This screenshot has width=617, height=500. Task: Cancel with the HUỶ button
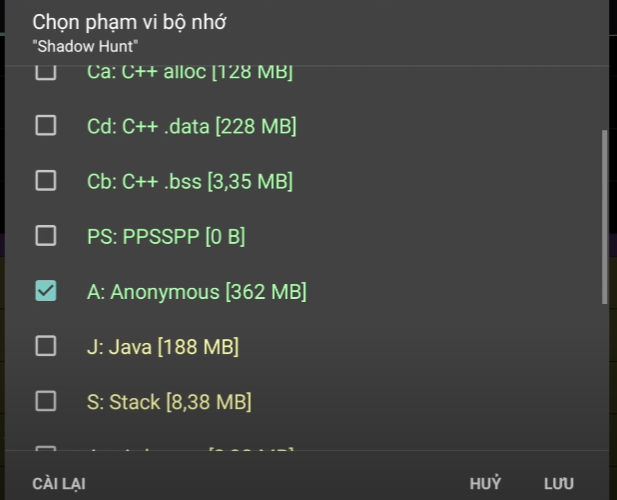[485, 483]
